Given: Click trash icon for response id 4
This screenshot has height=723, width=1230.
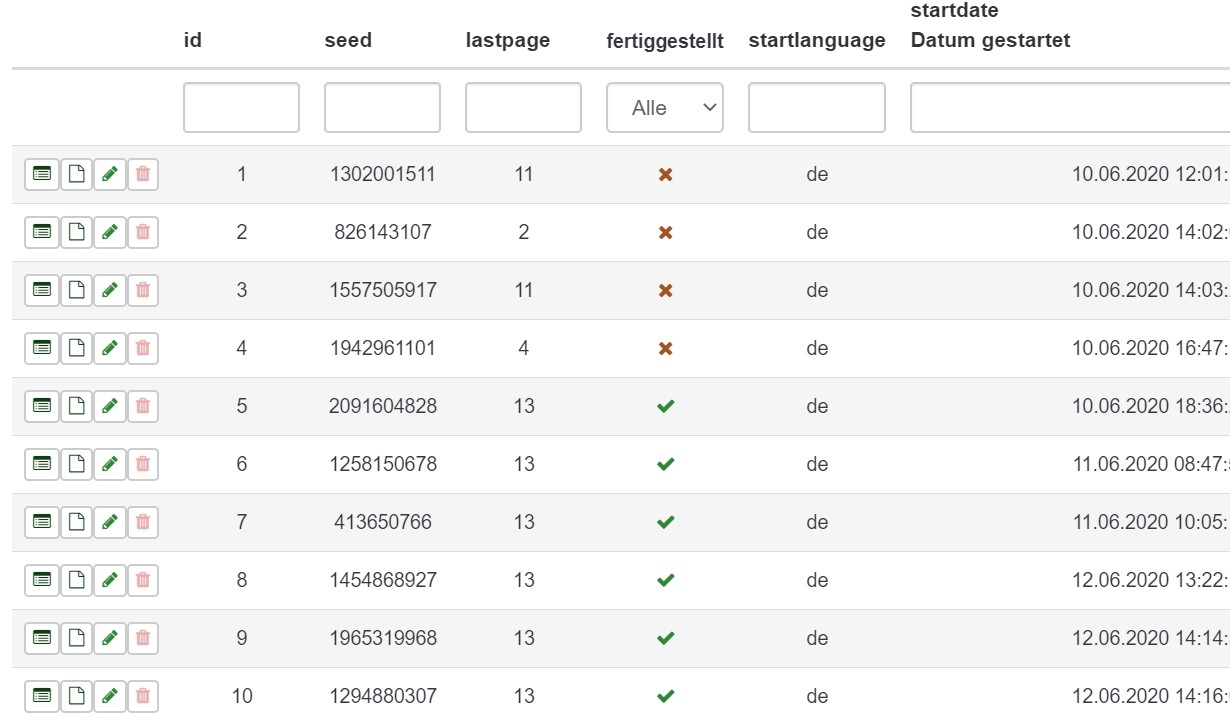Looking at the screenshot, I should click(x=143, y=348).
